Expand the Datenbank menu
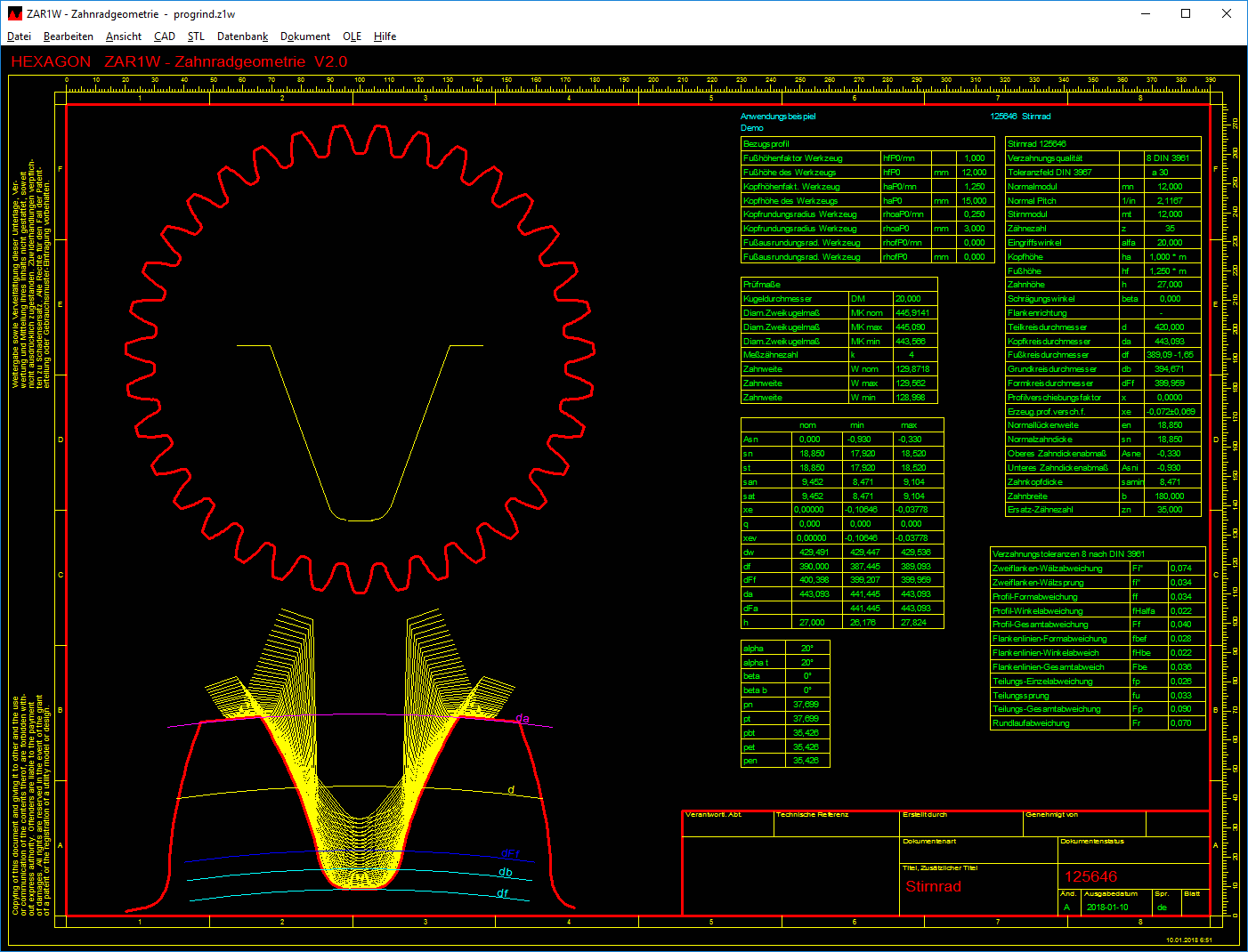The height and width of the screenshot is (952, 1248). (x=242, y=36)
